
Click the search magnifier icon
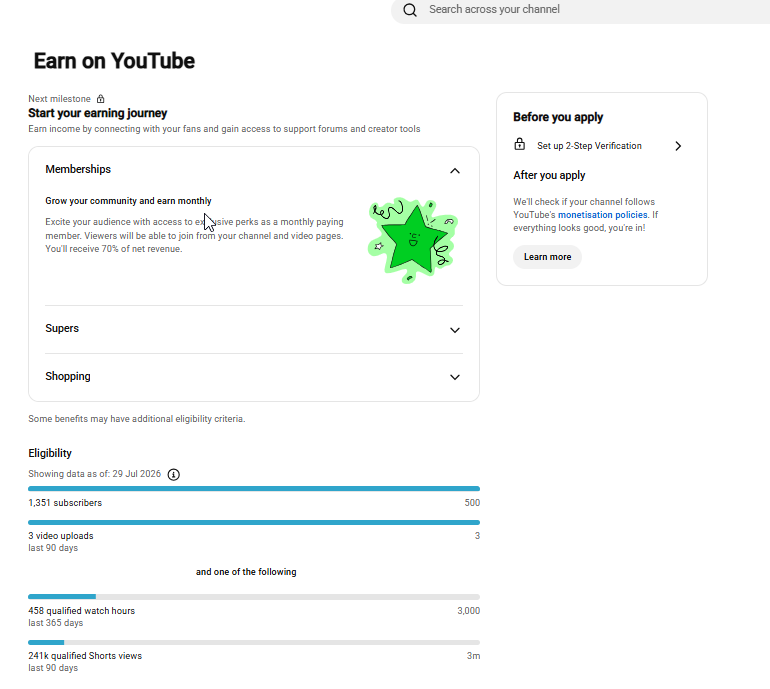tap(410, 10)
